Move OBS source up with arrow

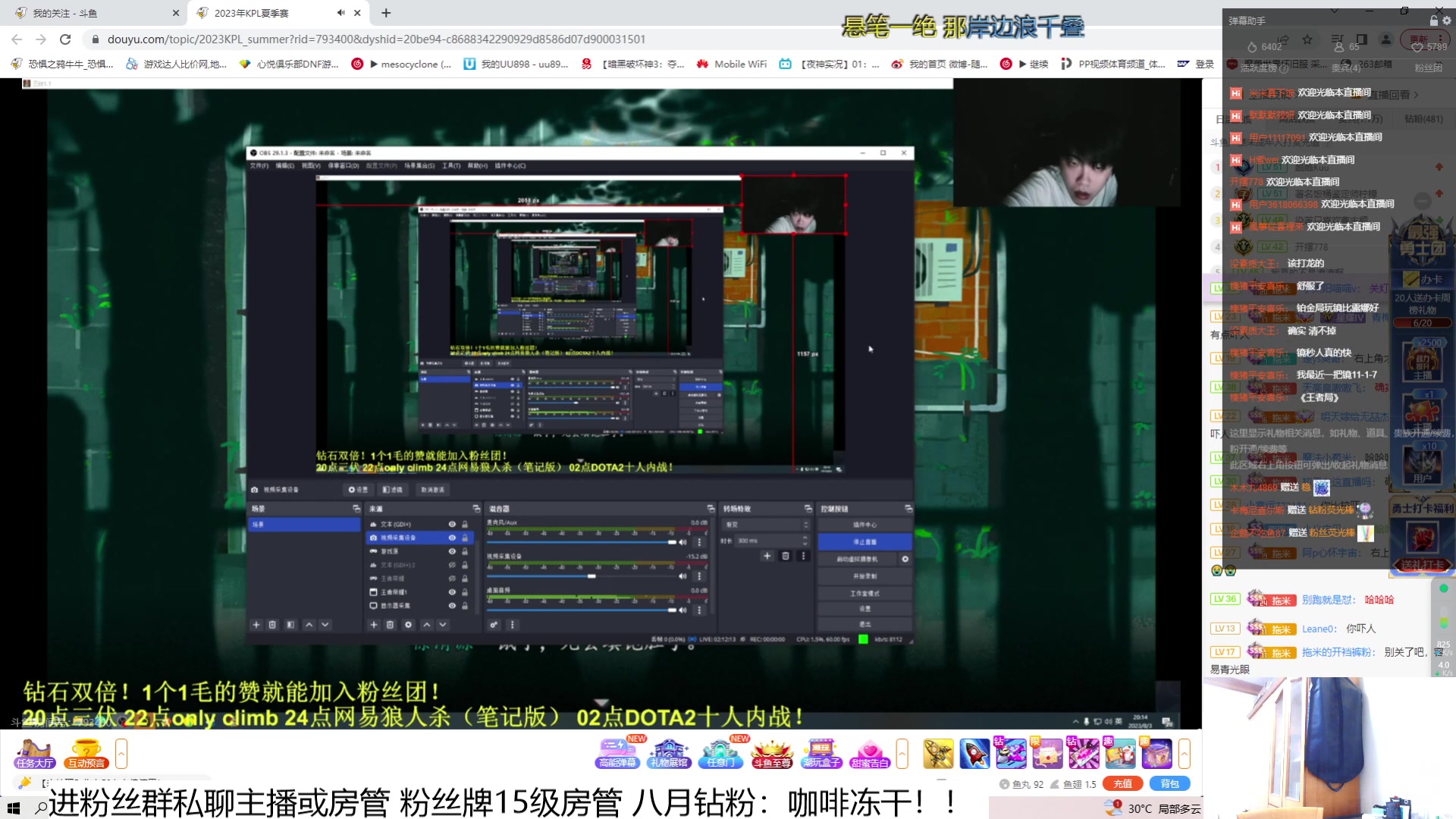[427, 625]
